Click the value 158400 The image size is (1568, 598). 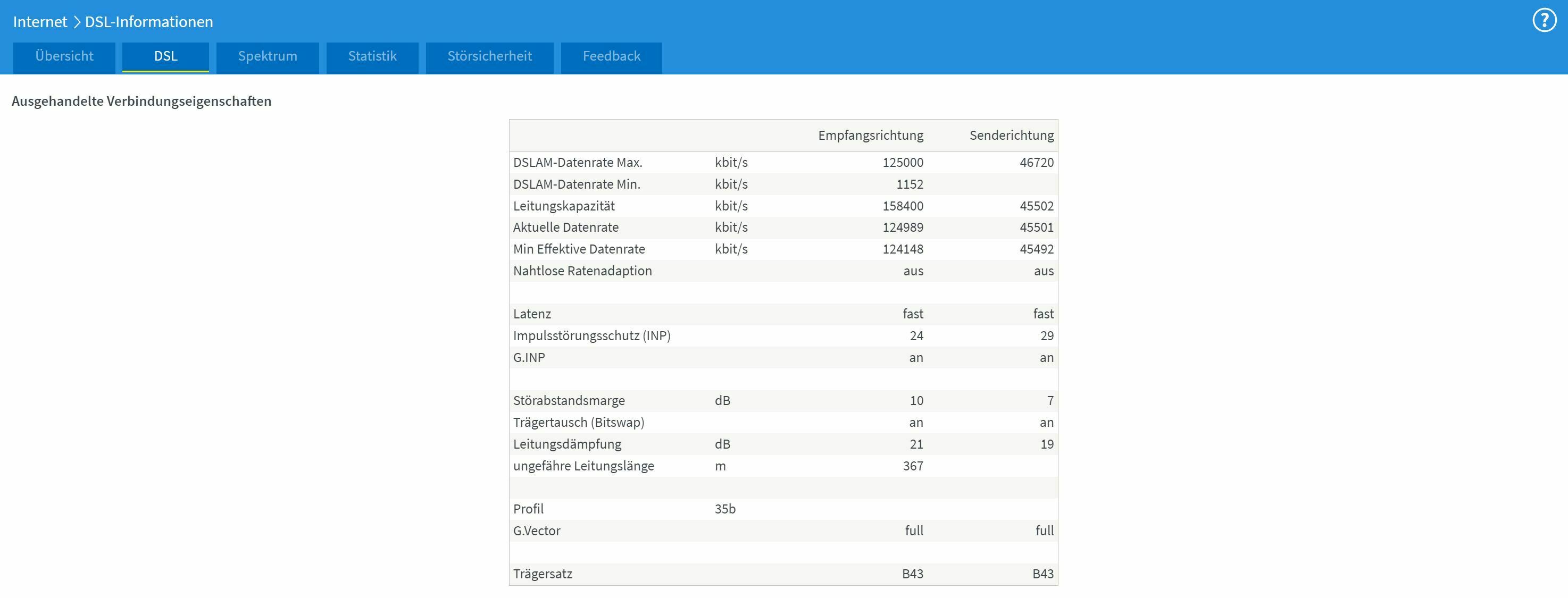pos(903,206)
